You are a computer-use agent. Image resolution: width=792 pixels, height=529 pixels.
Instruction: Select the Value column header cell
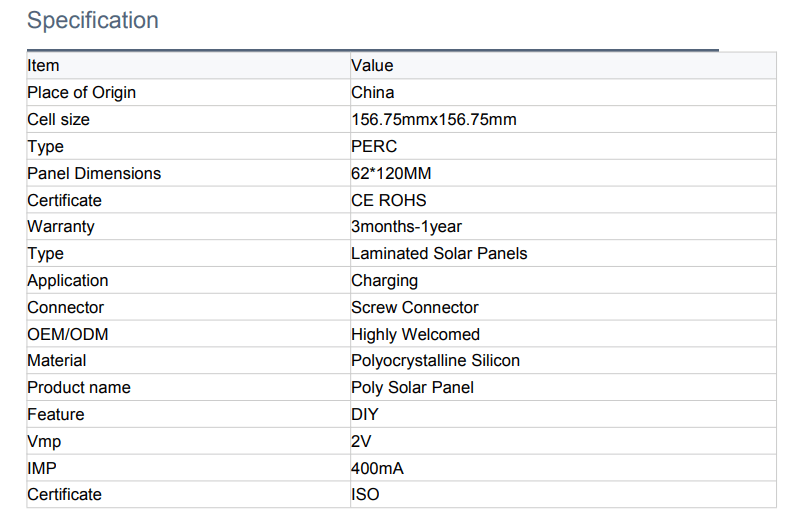[x=372, y=66]
